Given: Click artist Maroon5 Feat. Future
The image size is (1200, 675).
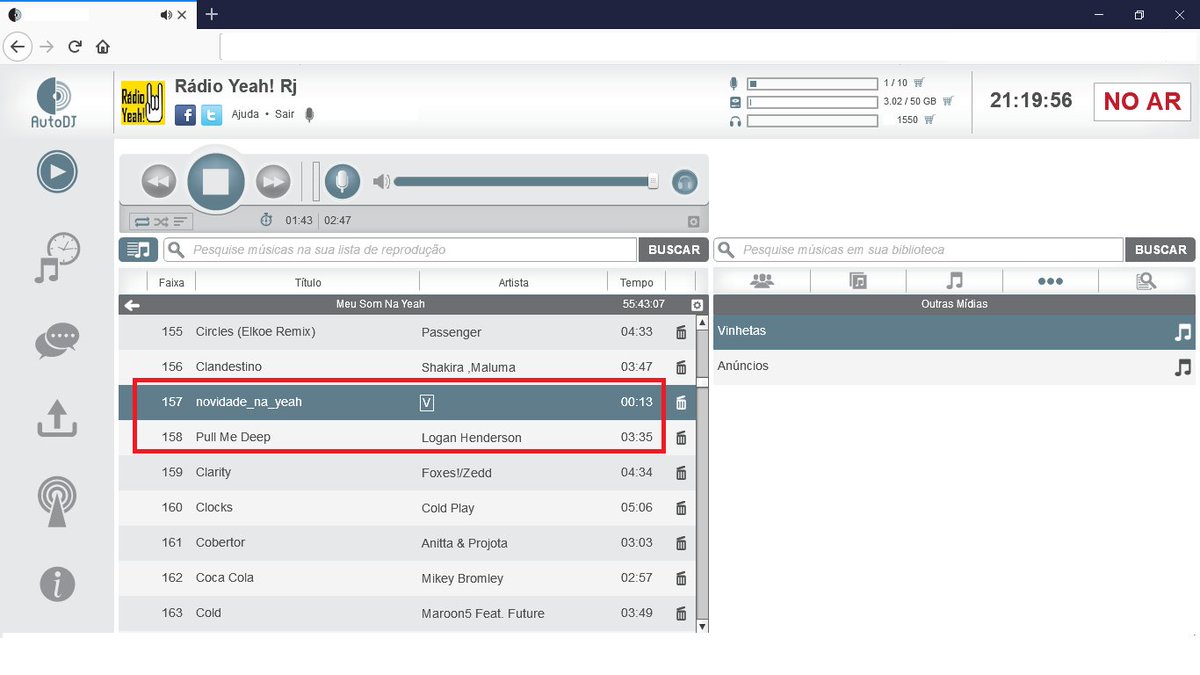Looking at the screenshot, I should point(483,613).
